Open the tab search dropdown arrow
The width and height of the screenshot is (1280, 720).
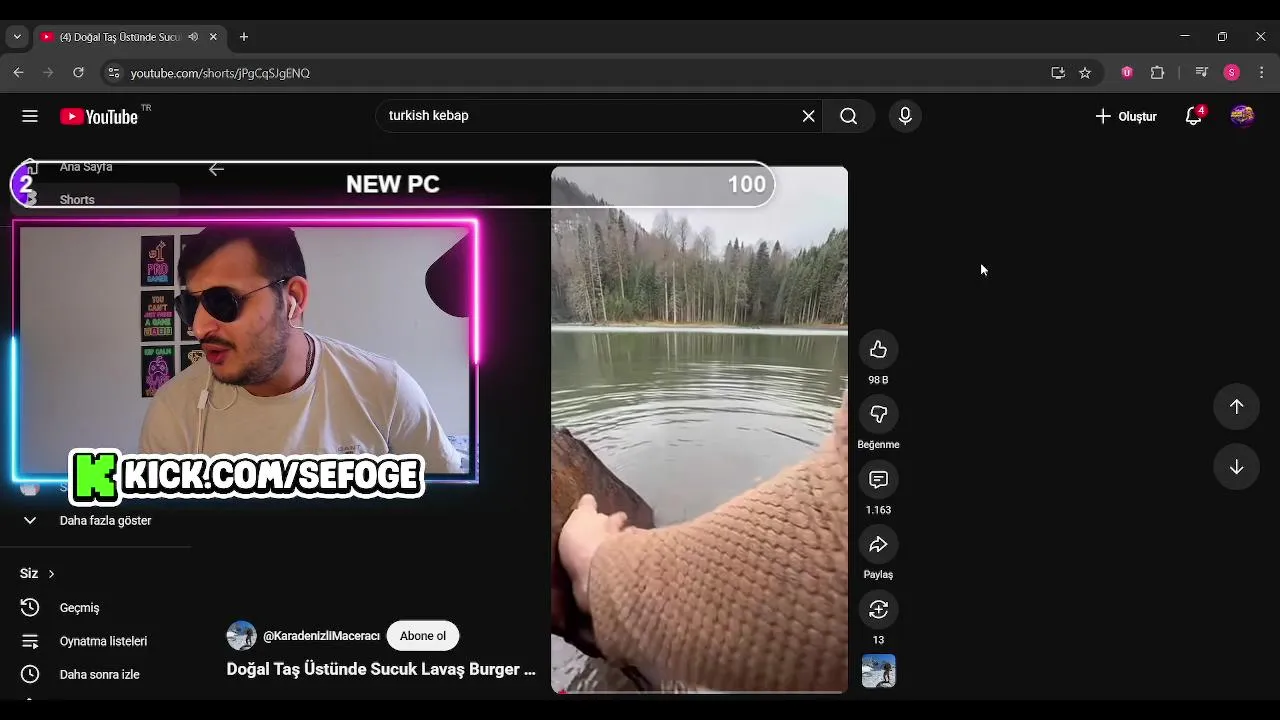coord(16,37)
